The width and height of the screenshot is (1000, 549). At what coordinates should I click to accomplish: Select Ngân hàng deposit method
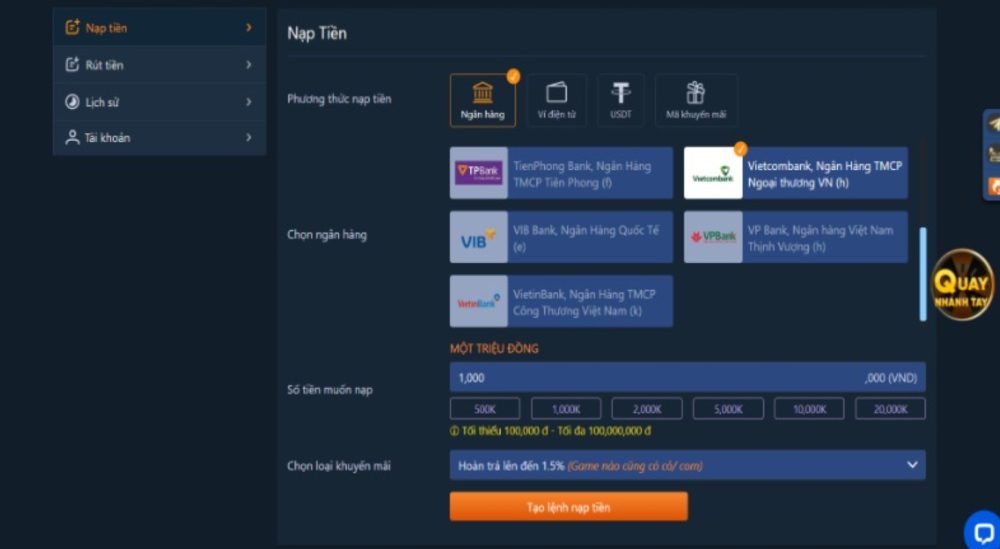(x=482, y=100)
